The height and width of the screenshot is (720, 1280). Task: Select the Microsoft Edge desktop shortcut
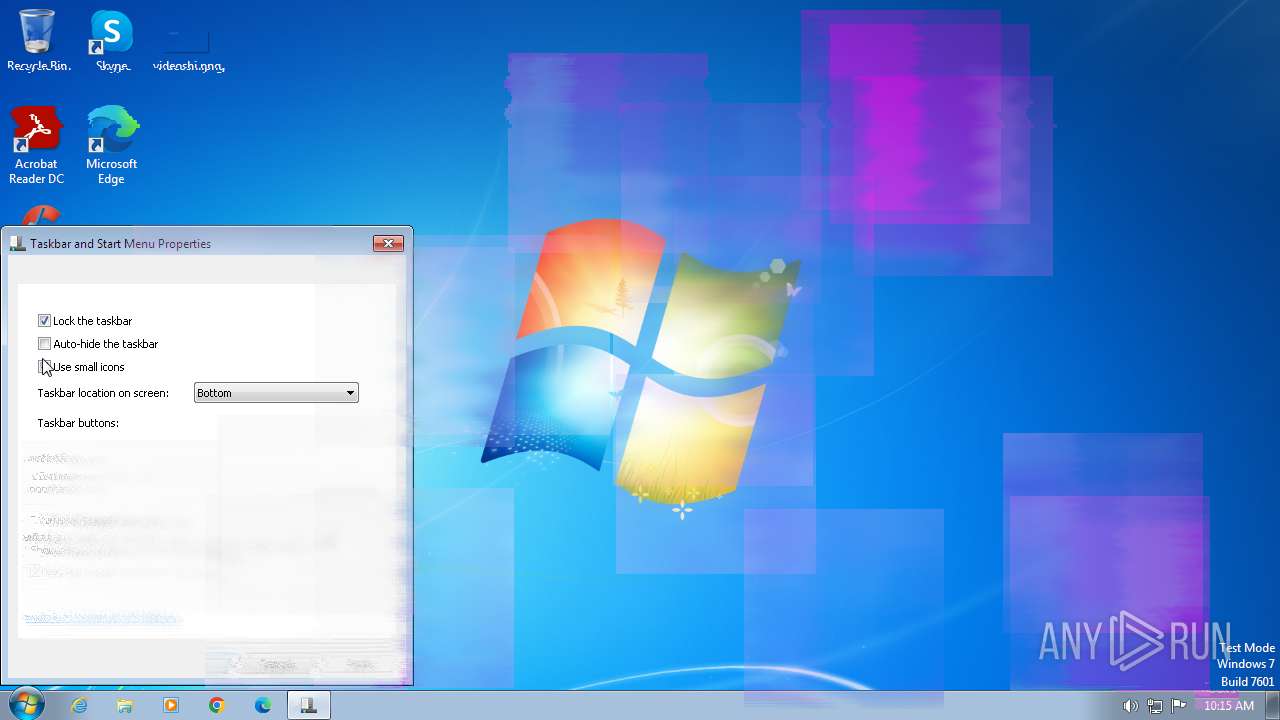(112, 146)
